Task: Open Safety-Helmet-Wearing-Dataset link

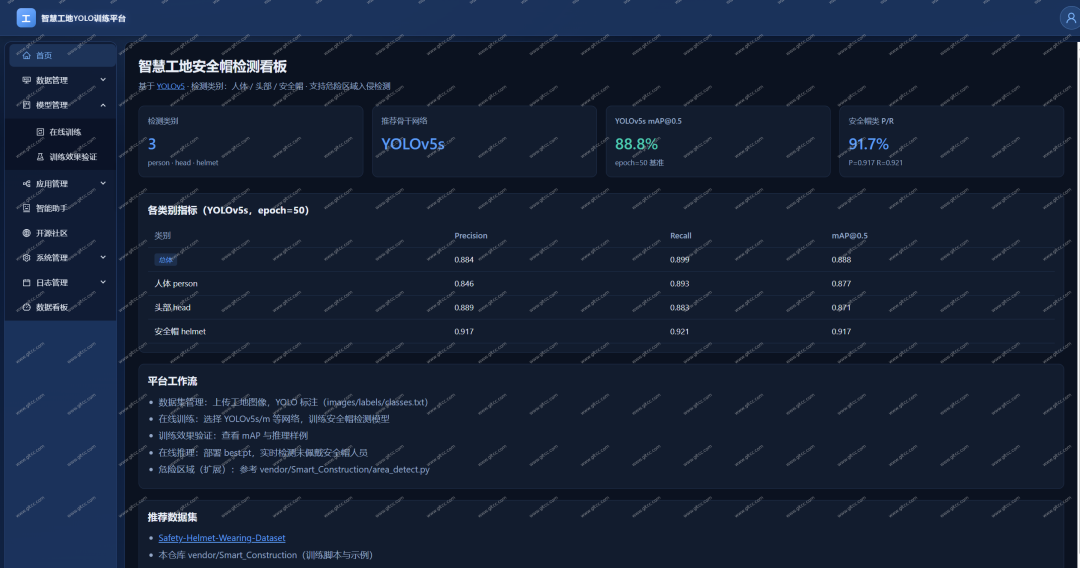Action: pos(222,538)
